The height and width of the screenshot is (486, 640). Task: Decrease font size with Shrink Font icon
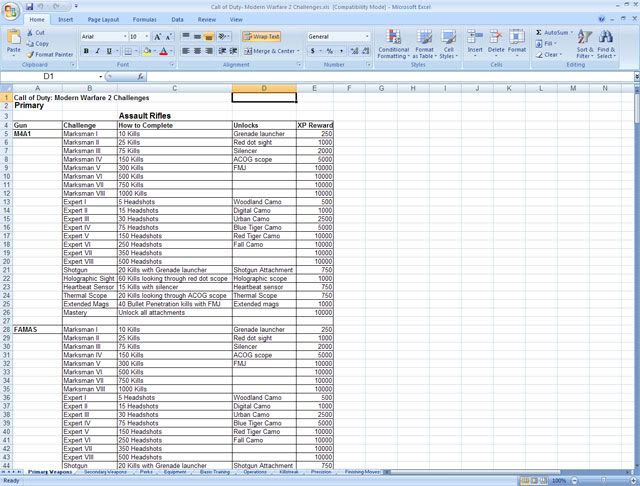169,37
